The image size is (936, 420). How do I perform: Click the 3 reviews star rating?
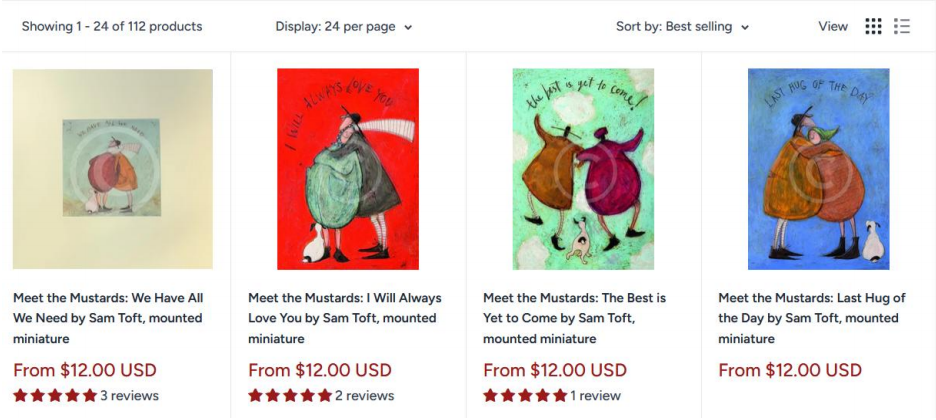(x=55, y=396)
